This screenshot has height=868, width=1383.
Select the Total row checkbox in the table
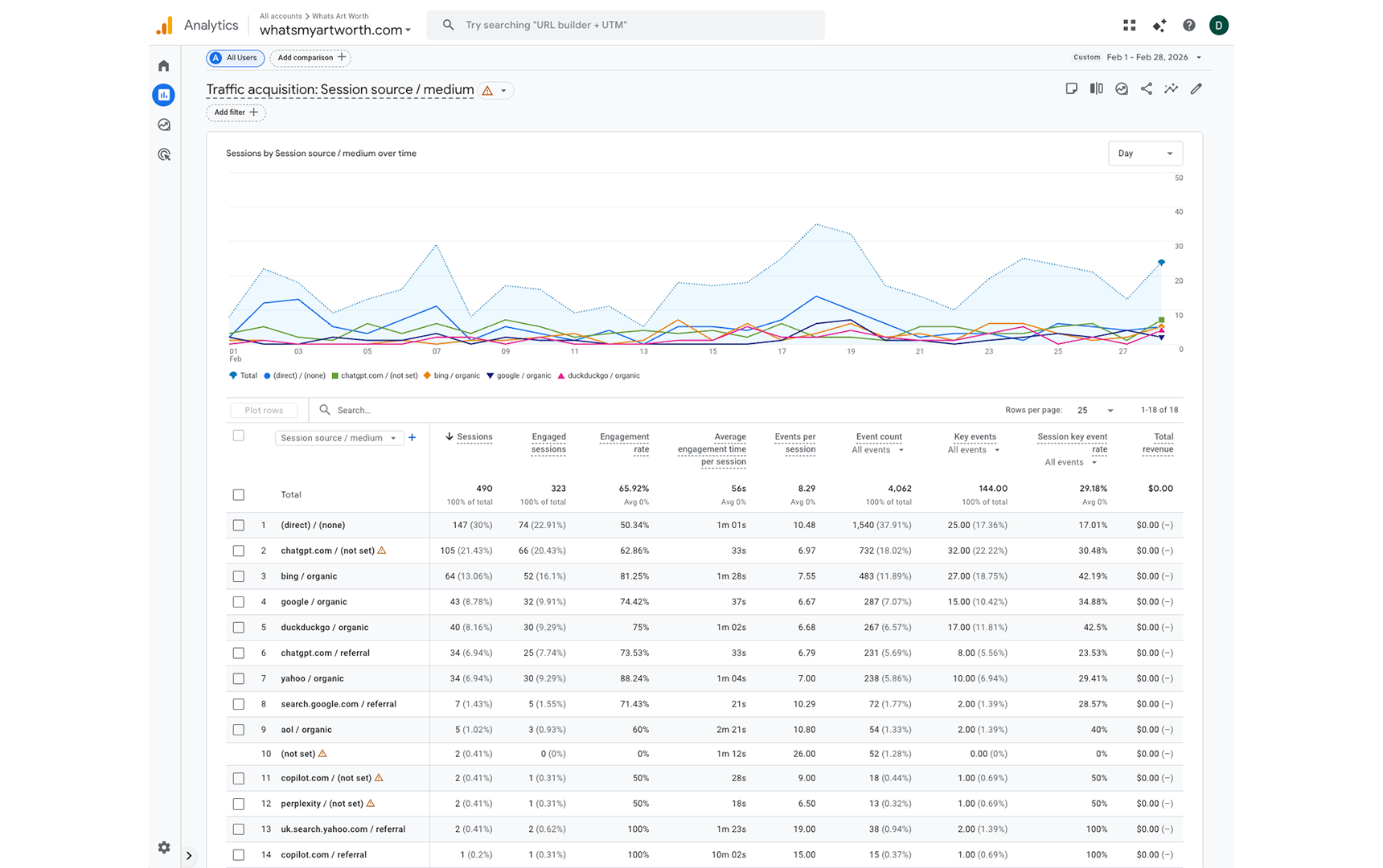238,494
